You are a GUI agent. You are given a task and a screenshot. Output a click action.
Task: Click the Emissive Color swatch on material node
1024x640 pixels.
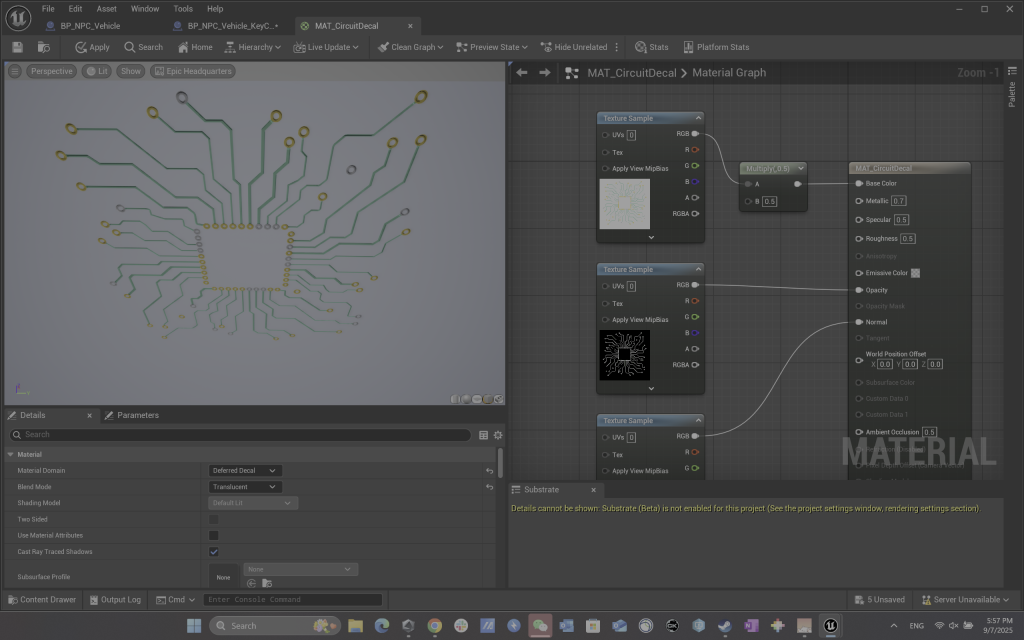tap(914, 273)
